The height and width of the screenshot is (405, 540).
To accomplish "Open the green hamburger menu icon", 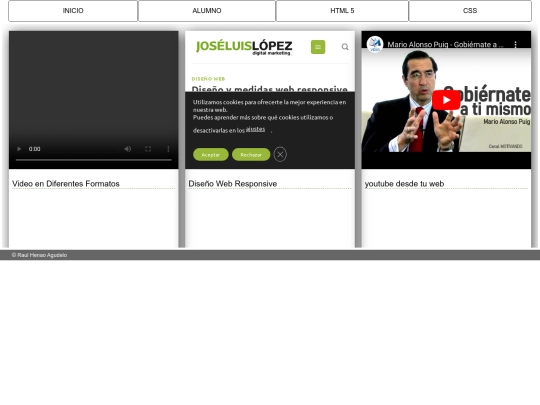I will pos(318,47).
